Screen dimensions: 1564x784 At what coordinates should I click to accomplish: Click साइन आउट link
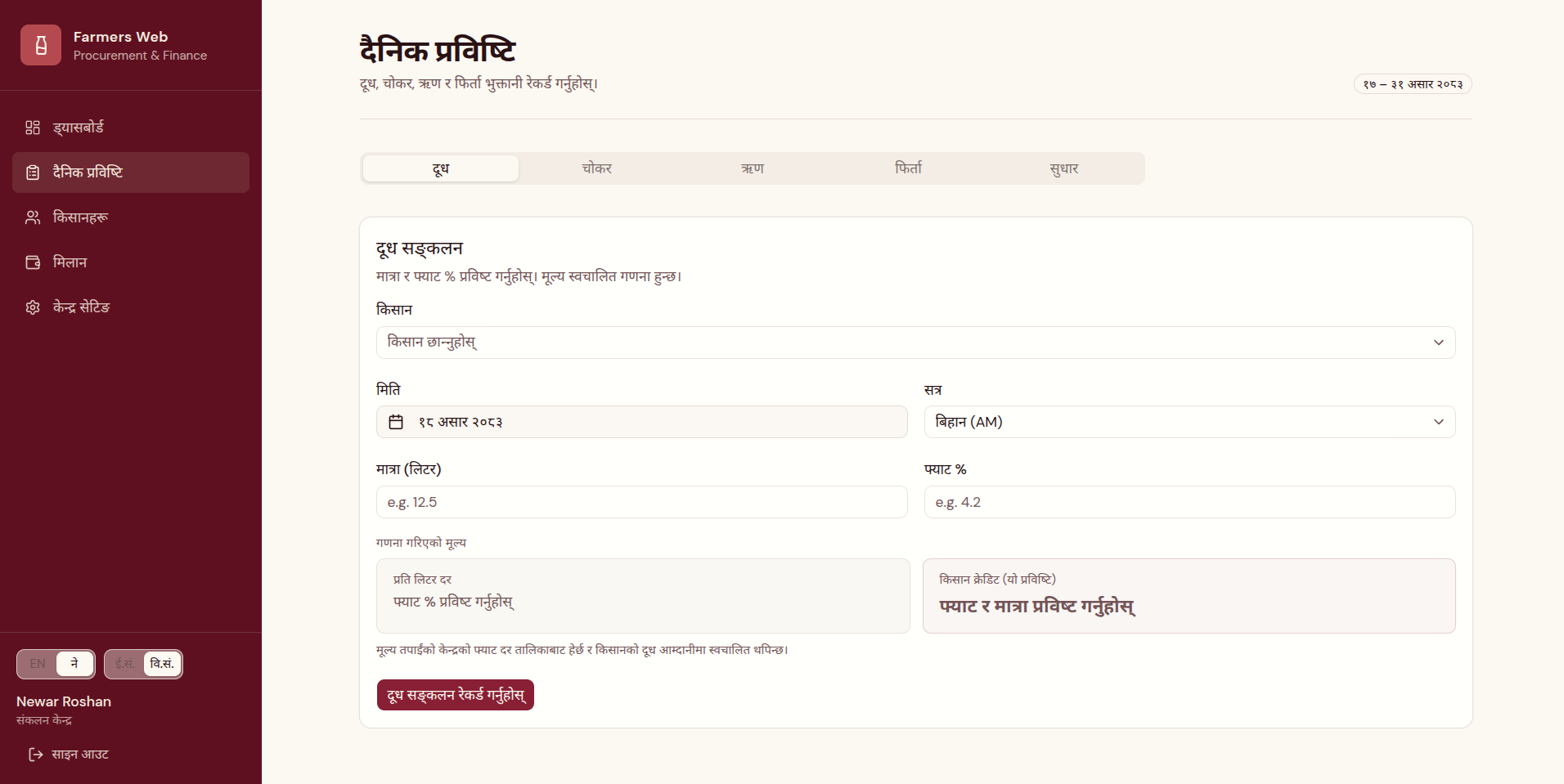click(69, 755)
